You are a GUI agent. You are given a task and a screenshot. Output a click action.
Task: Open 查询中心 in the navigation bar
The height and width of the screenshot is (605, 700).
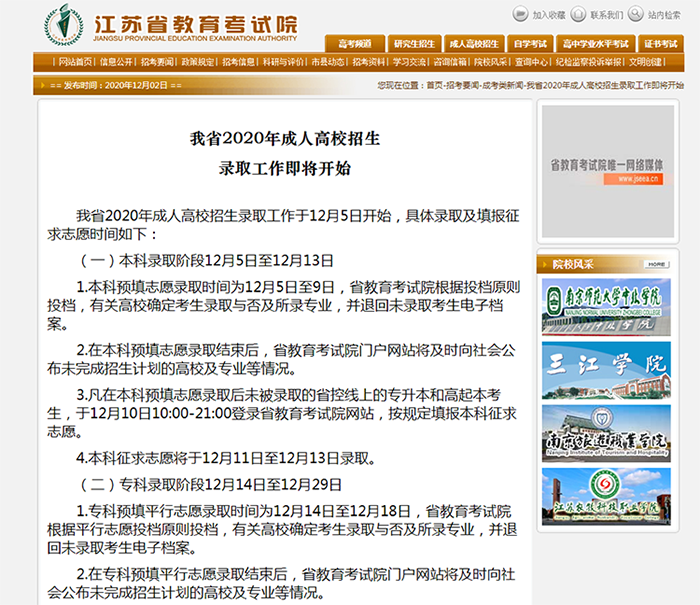coord(531,62)
